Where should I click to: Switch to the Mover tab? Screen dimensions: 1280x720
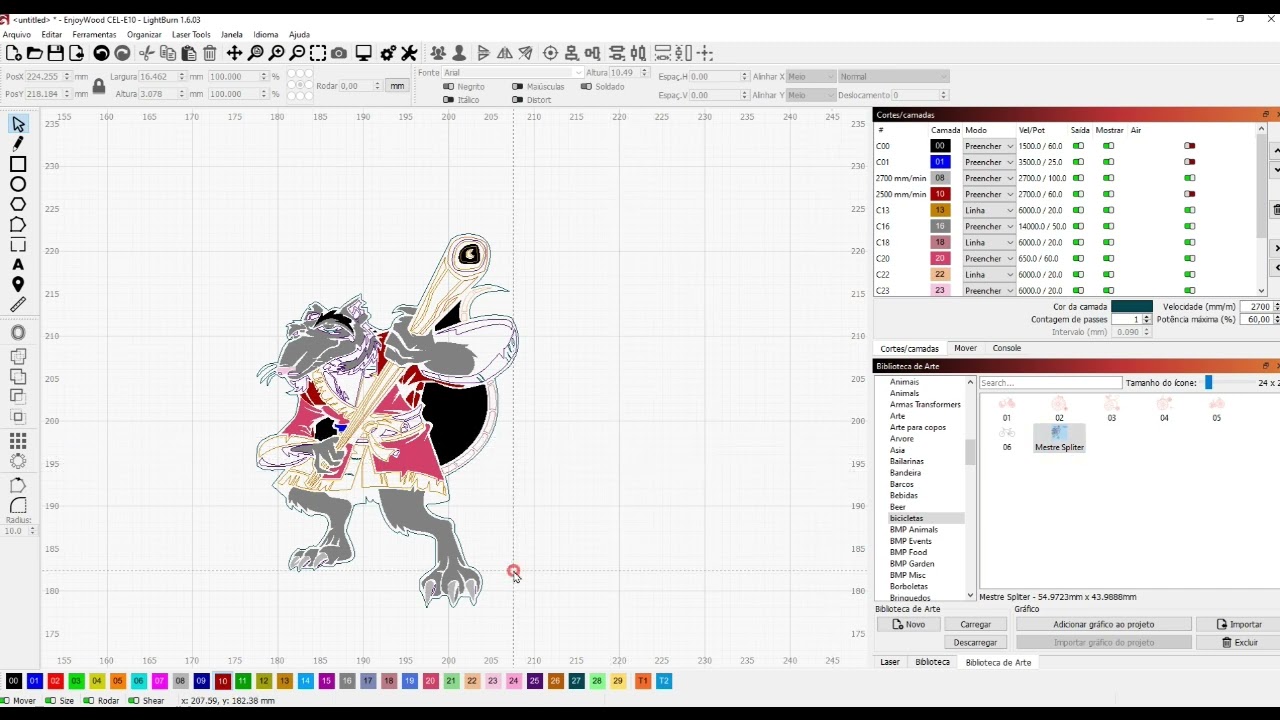(x=965, y=348)
